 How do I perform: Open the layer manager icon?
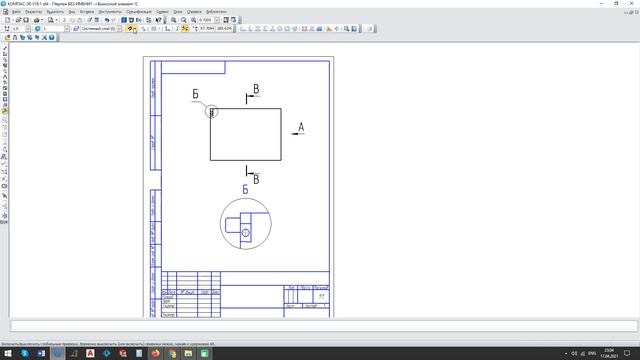[x=76, y=29]
